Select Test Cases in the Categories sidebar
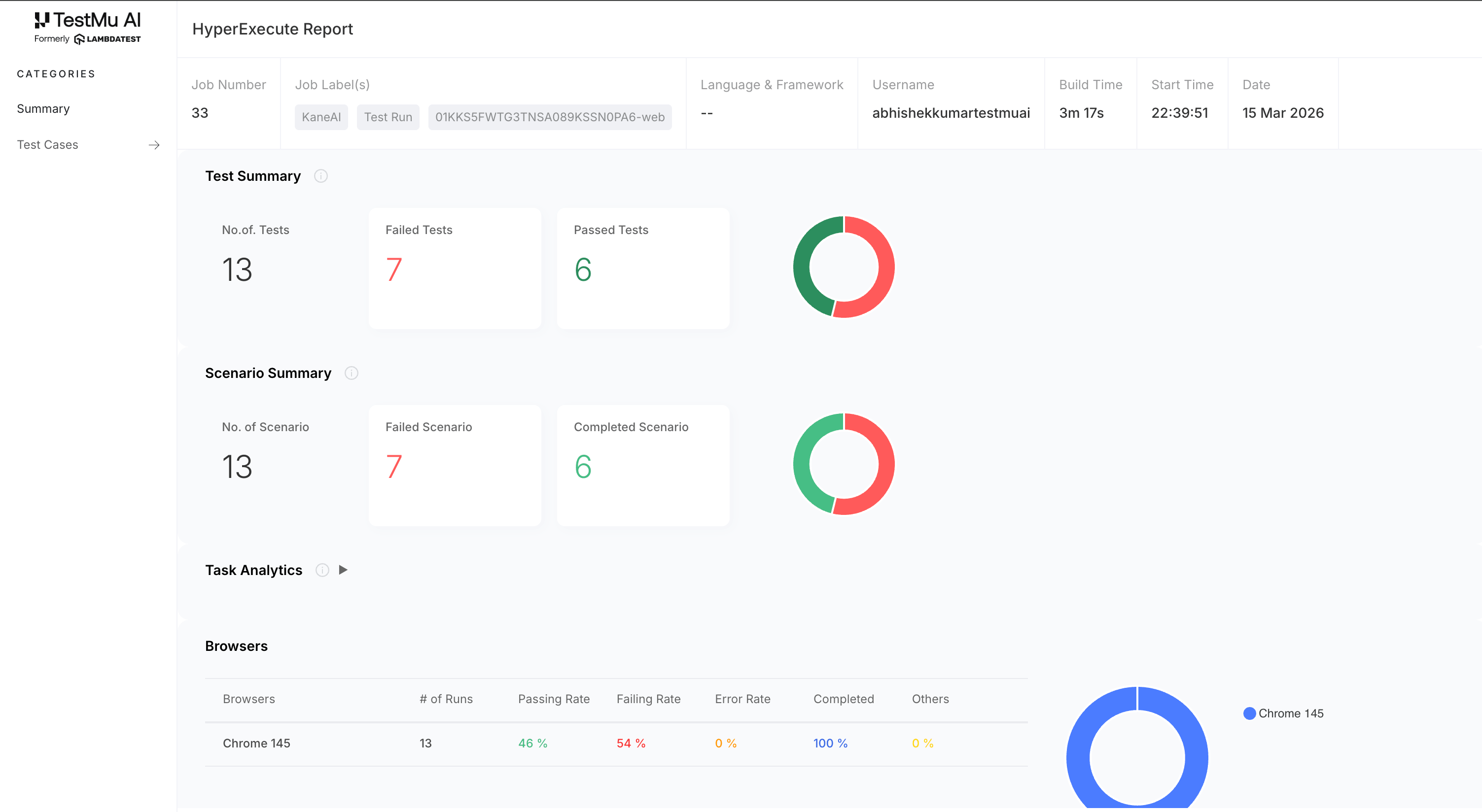This screenshot has width=1482, height=812. pyautogui.click(x=48, y=144)
